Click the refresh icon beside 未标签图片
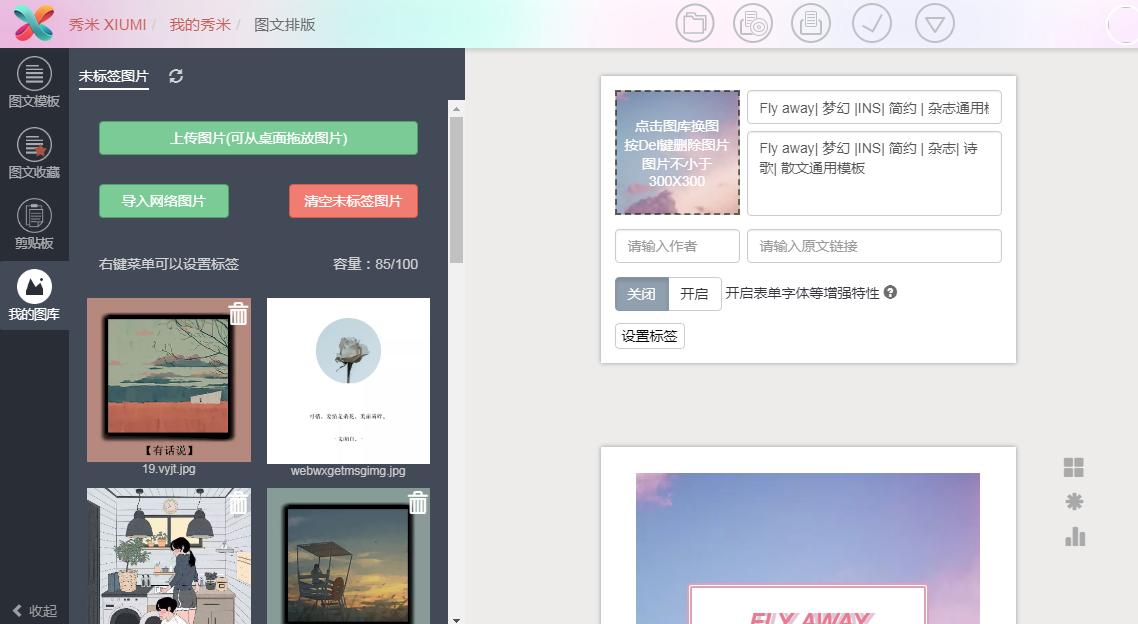Viewport: 1138px width, 624px height. click(x=176, y=76)
